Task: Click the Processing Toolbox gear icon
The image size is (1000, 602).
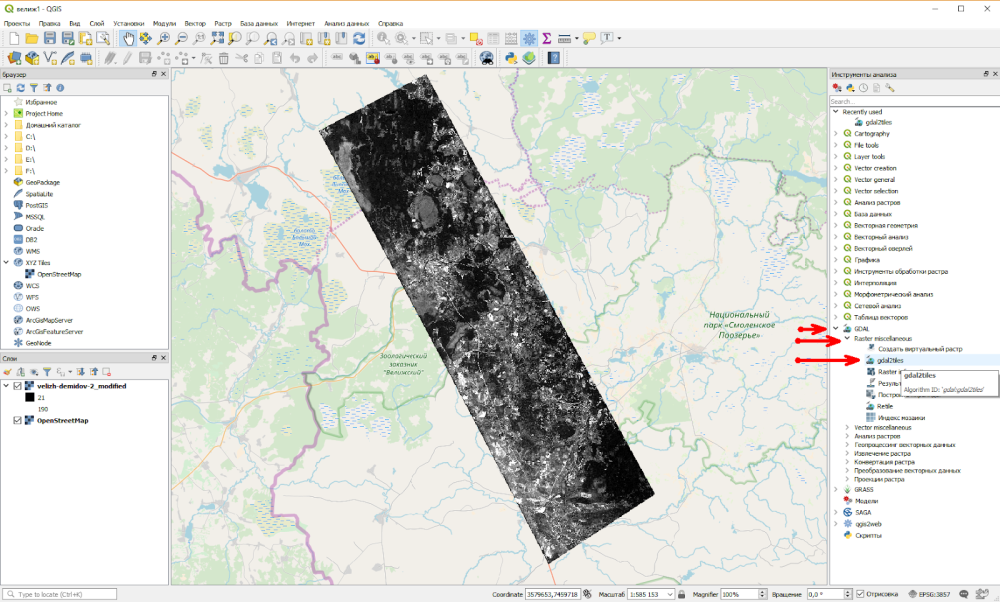Action: click(x=529, y=38)
